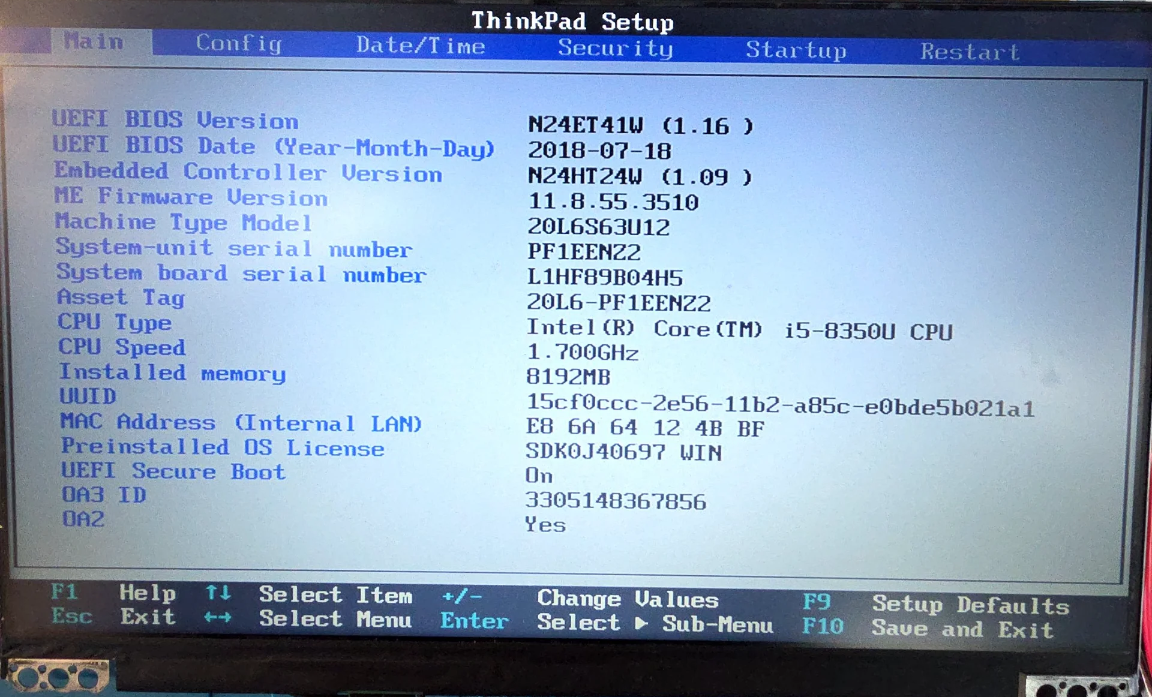Image resolution: width=1152 pixels, height=697 pixels.
Task: Click ME Firmware Version label
Action: tap(190, 197)
